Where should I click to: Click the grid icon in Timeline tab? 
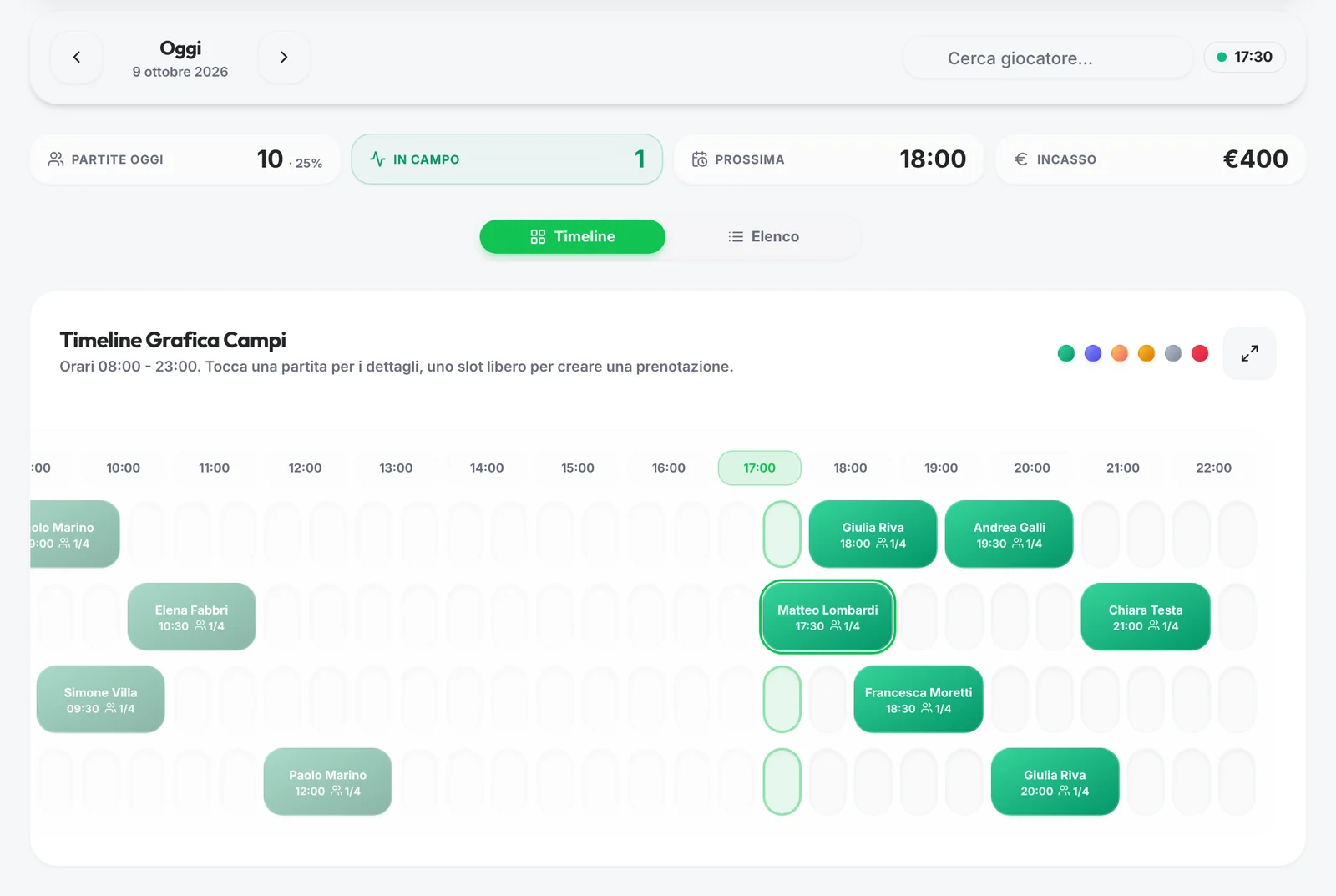tap(538, 237)
